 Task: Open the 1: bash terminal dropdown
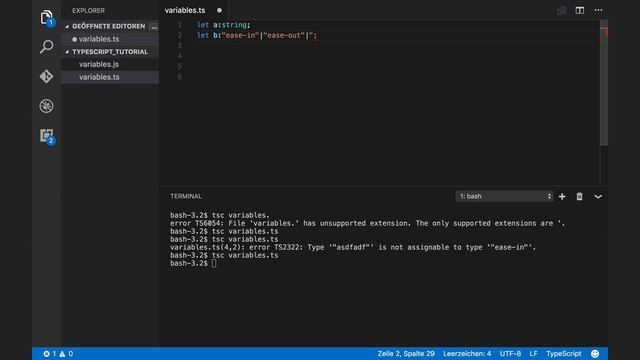(x=504, y=196)
